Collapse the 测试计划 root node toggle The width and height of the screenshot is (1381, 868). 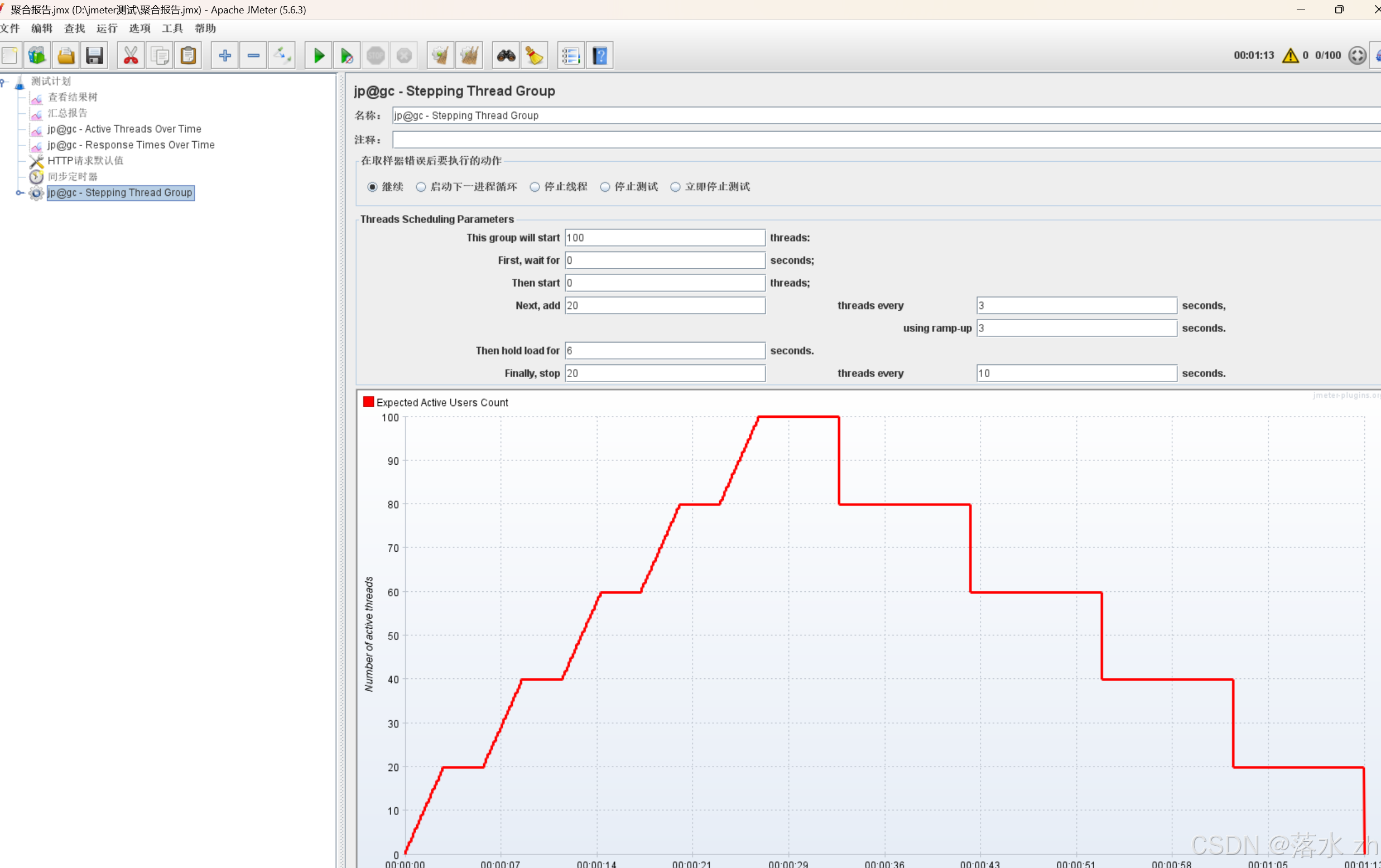(3, 82)
